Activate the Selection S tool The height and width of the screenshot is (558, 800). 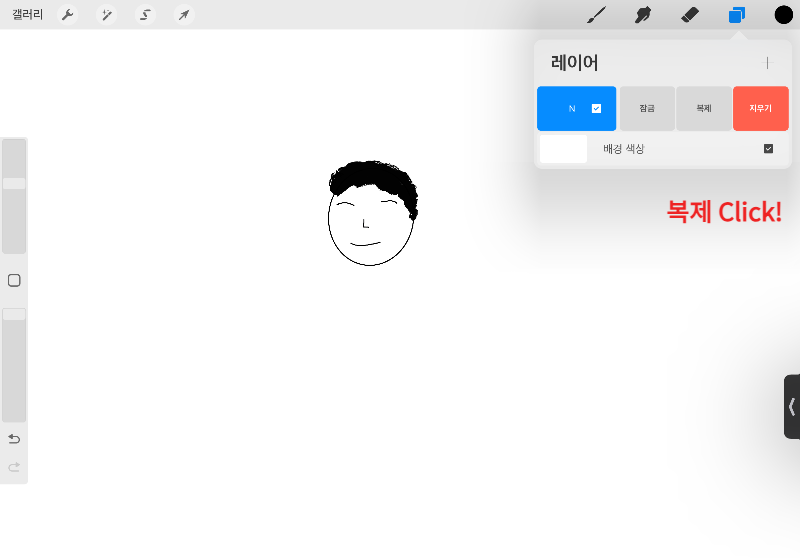click(145, 15)
